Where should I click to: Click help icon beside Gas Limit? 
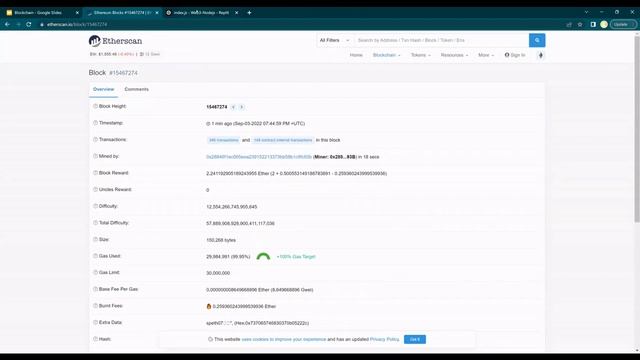tap(96, 273)
